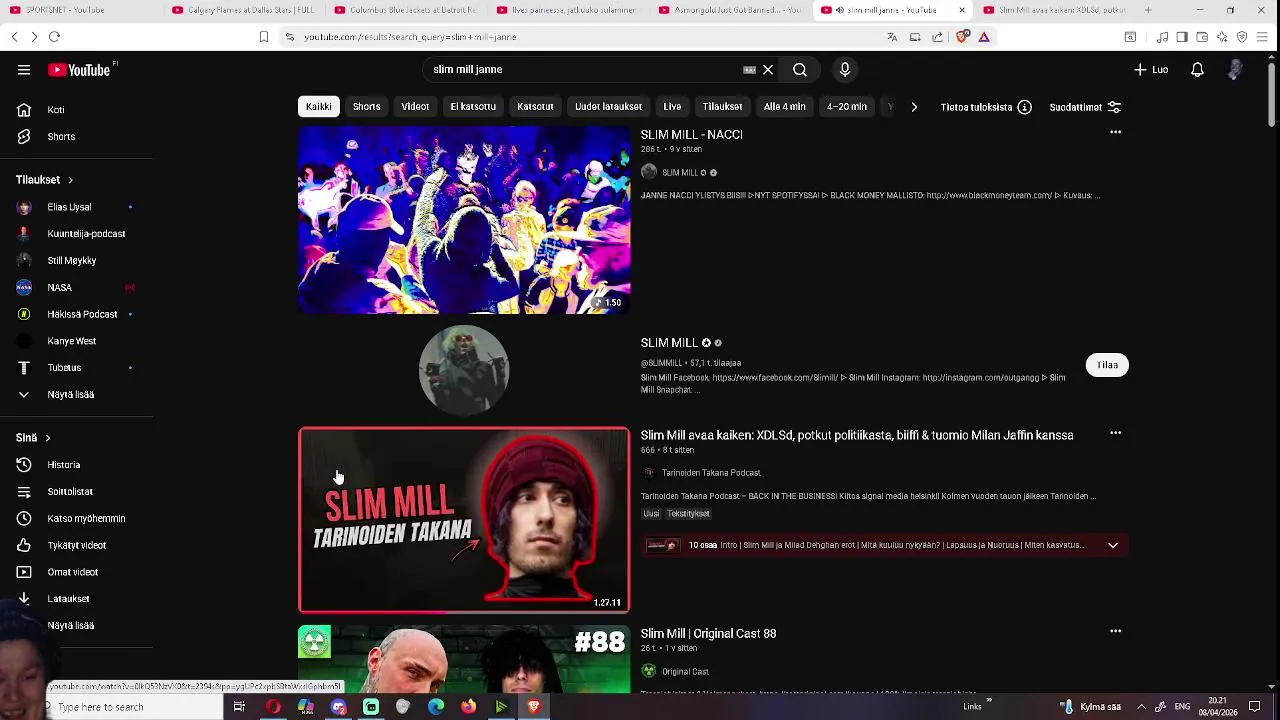Click the search magnifier button

coord(800,70)
